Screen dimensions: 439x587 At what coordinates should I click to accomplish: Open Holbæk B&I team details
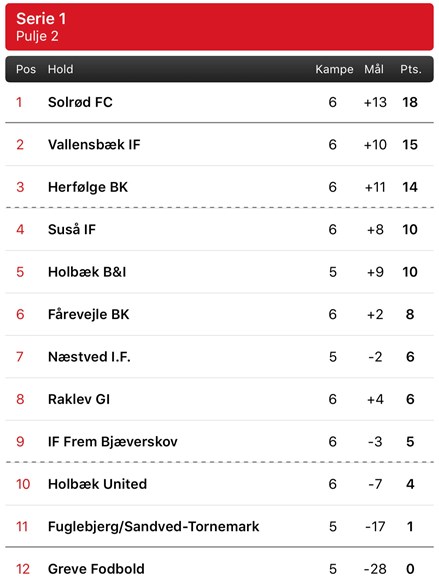pyautogui.click(x=219, y=272)
